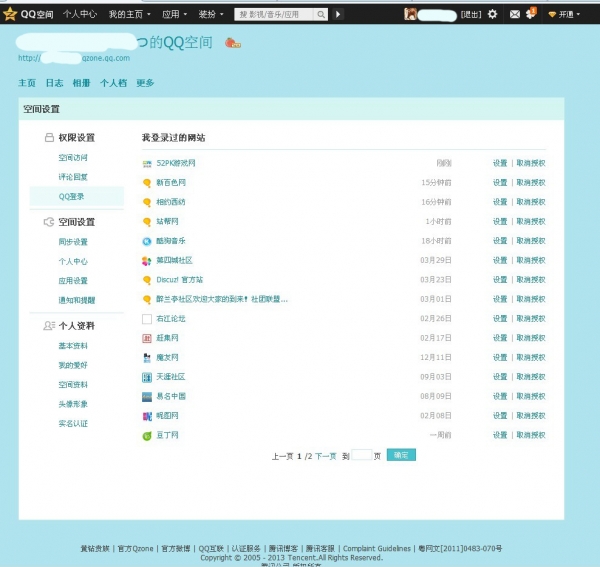Click the 天涯社区 icon
The width and height of the screenshot is (600, 567).
pos(147,377)
